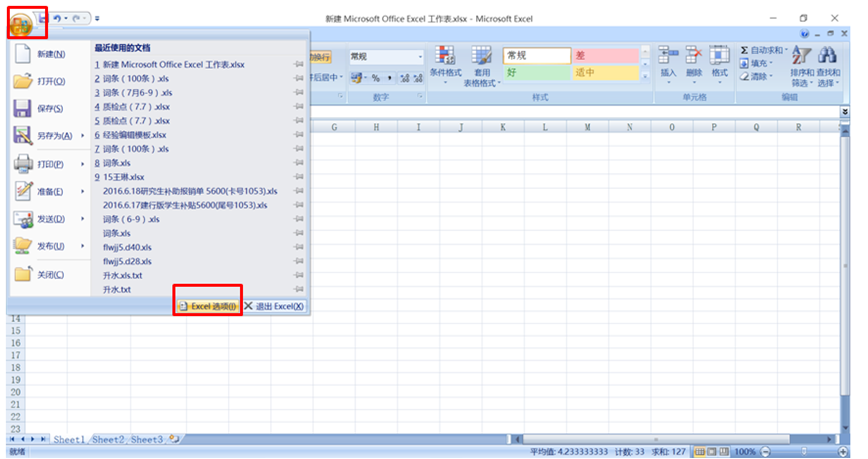Image resolution: width=868 pixels, height=459 pixels.
Task: Switch to the Sheet2 tab
Action: [108, 439]
